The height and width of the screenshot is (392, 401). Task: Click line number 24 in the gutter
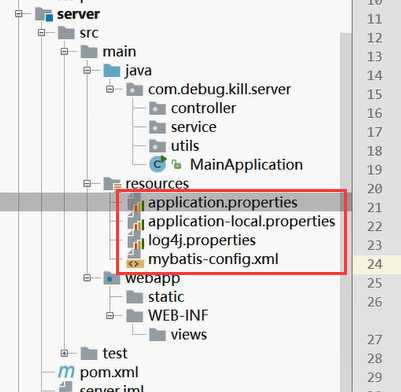375,264
